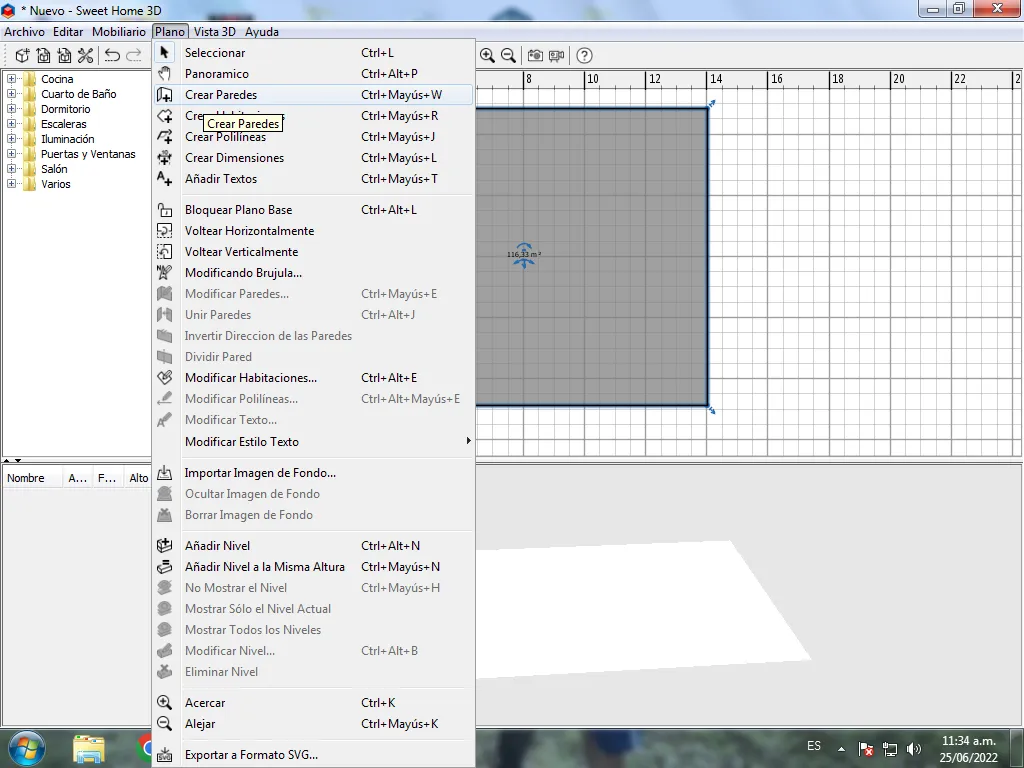The height and width of the screenshot is (768, 1024).
Task: Click the Crear Dimensiones icon
Action: tap(165, 157)
